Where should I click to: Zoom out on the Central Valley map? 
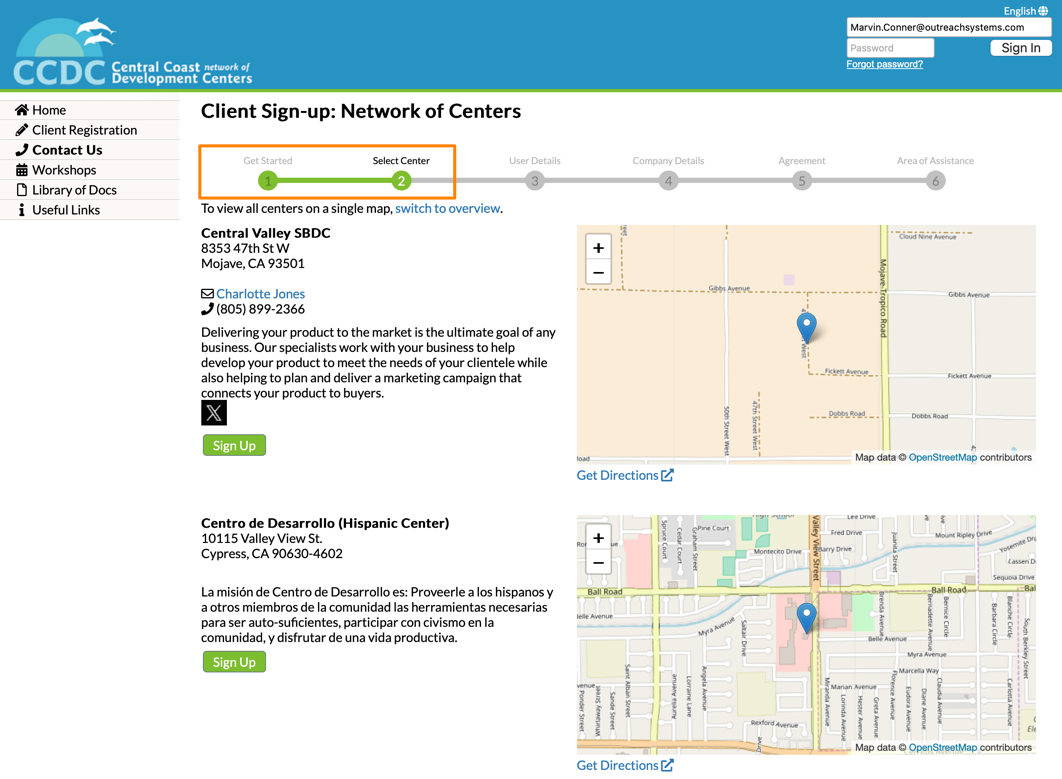(x=598, y=273)
